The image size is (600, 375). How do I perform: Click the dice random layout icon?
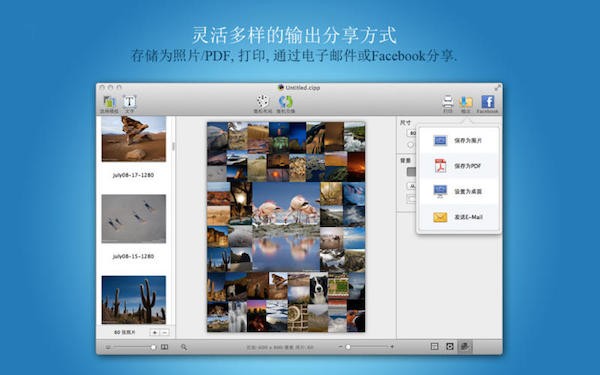pyautogui.click(x=263, y=101)
